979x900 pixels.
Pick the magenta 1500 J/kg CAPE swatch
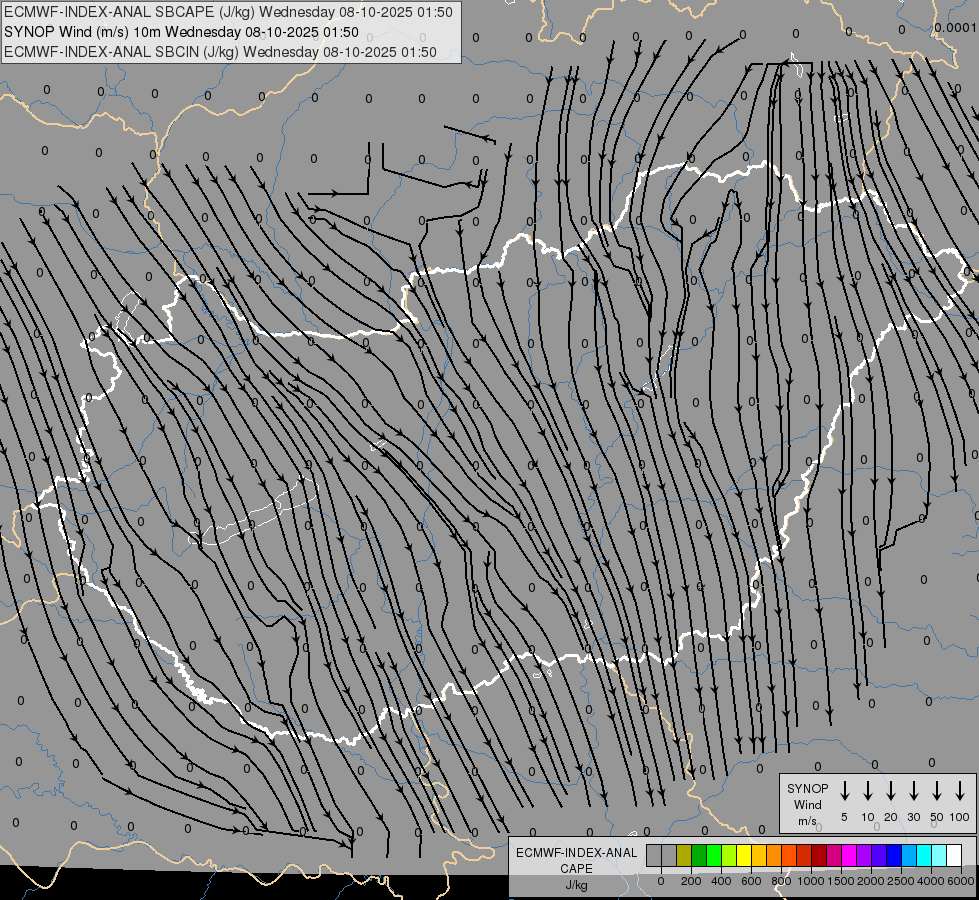pyautogui.click(x=834, y=855)
